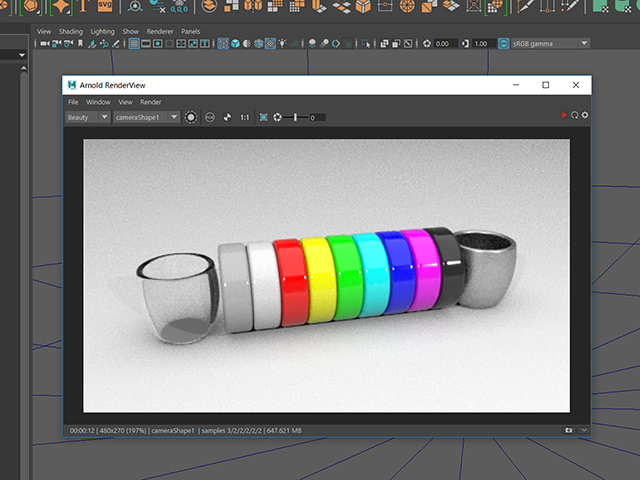Open the Show menu

coord(131,31)
